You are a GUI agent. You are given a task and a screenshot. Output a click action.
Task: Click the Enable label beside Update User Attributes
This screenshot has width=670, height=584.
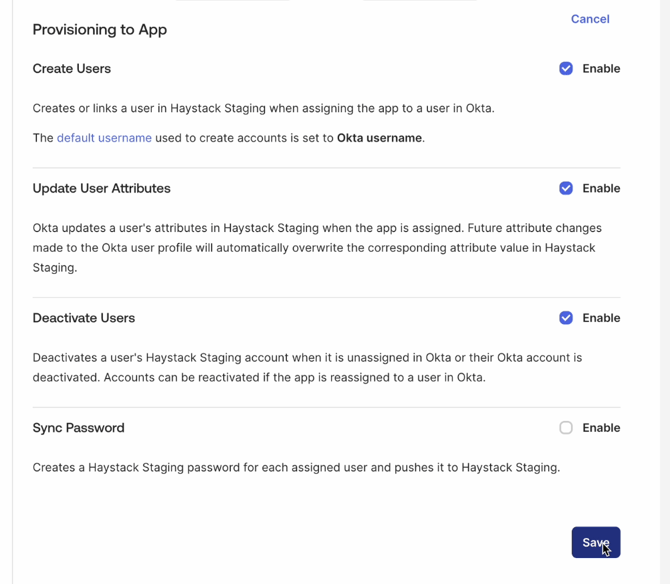point(601,188)
